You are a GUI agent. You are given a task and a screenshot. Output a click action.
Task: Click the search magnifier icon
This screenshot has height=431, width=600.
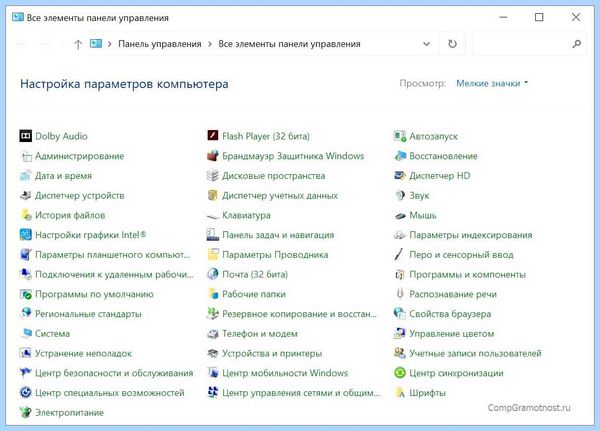point(577,44)
